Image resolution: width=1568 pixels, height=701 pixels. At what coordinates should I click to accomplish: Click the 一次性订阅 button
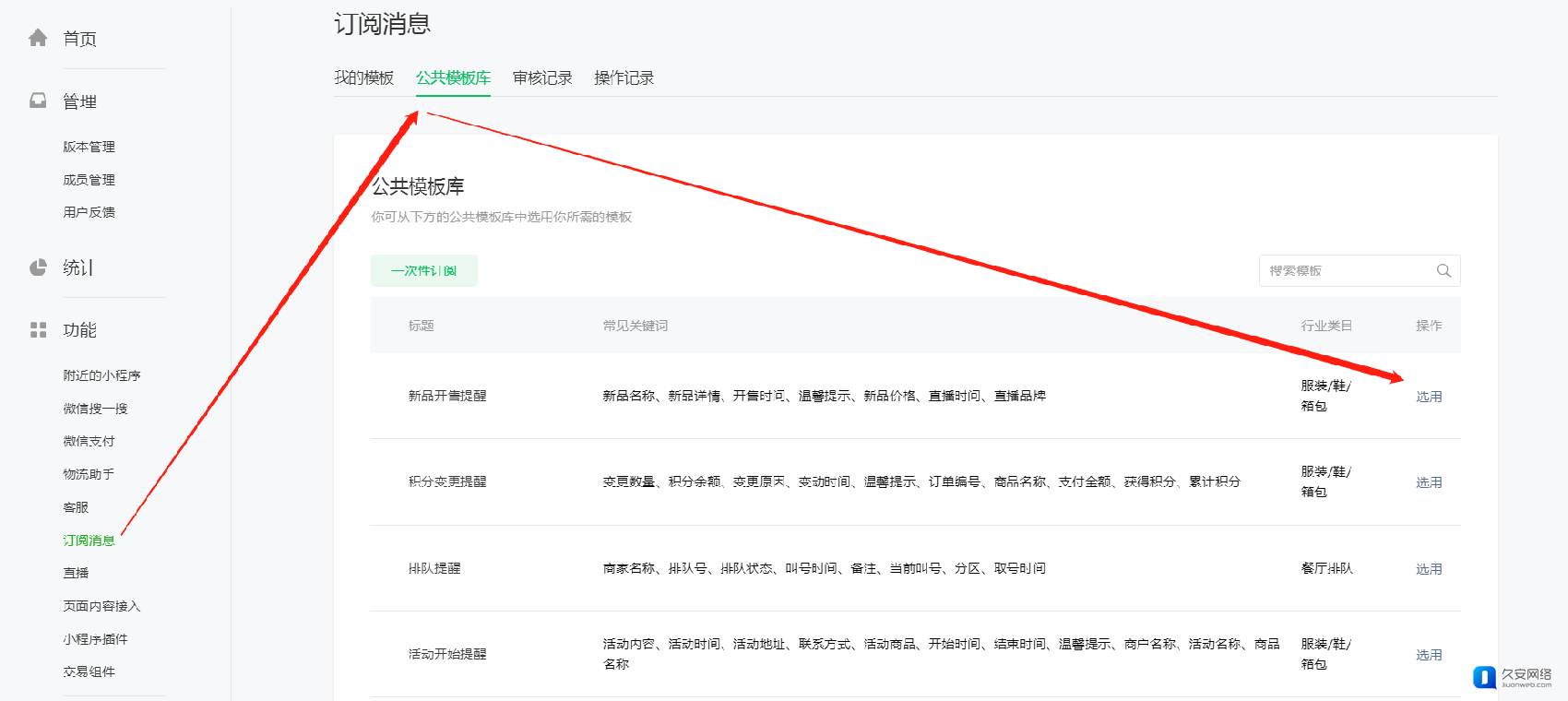tap(424, 270)
